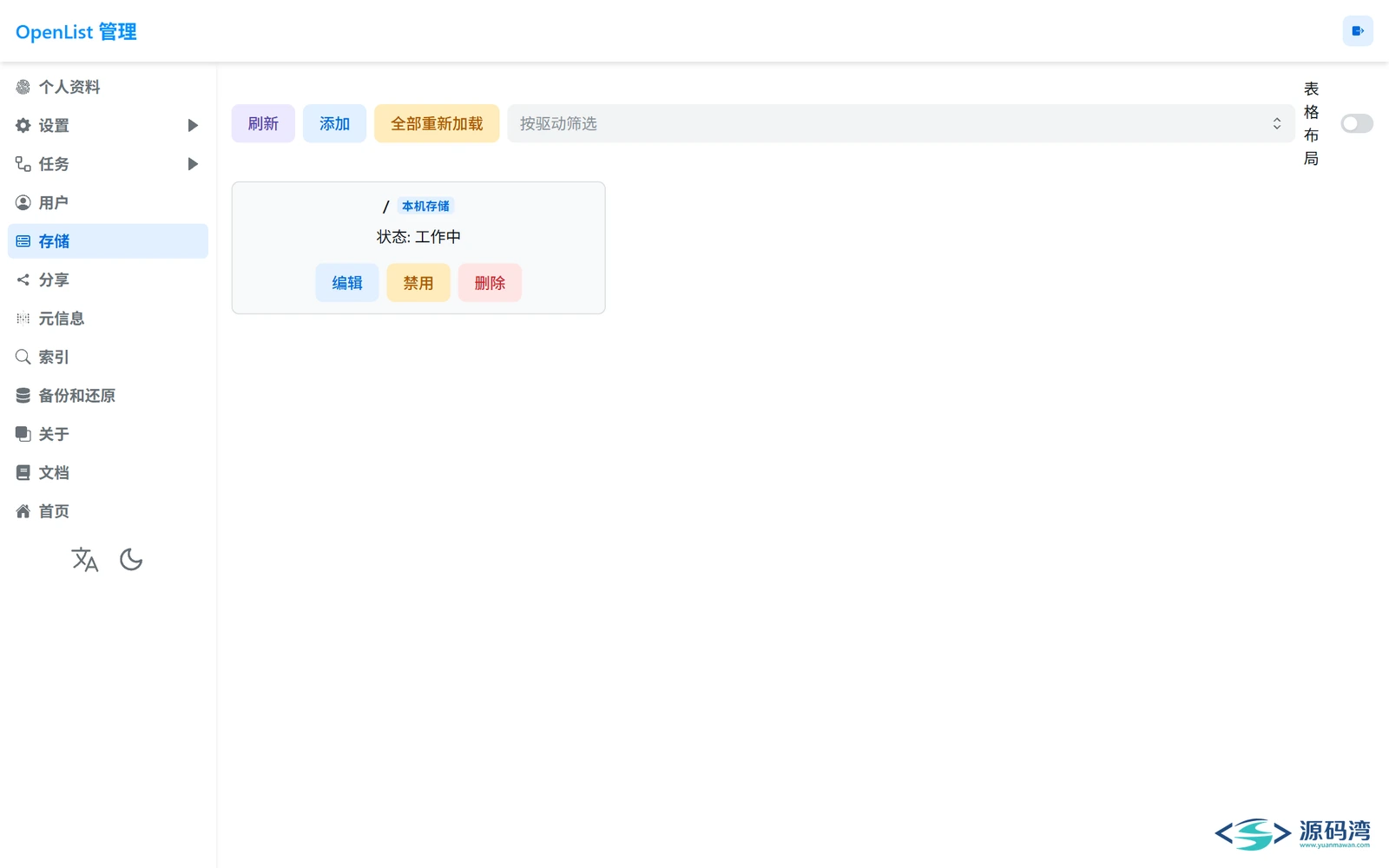This screenshot has width=1389, height=868.
Task: Click 编辑 on the local storage card
Action: [x=347, y=283]
